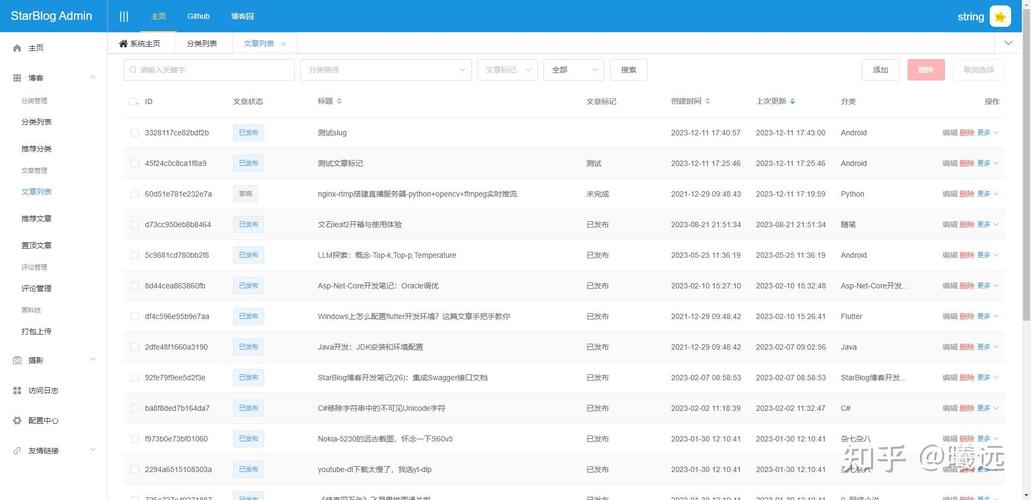This screenshot has height=500, width=1031.
Task: Click the 搜索 button
Action: tap(629, 70)
